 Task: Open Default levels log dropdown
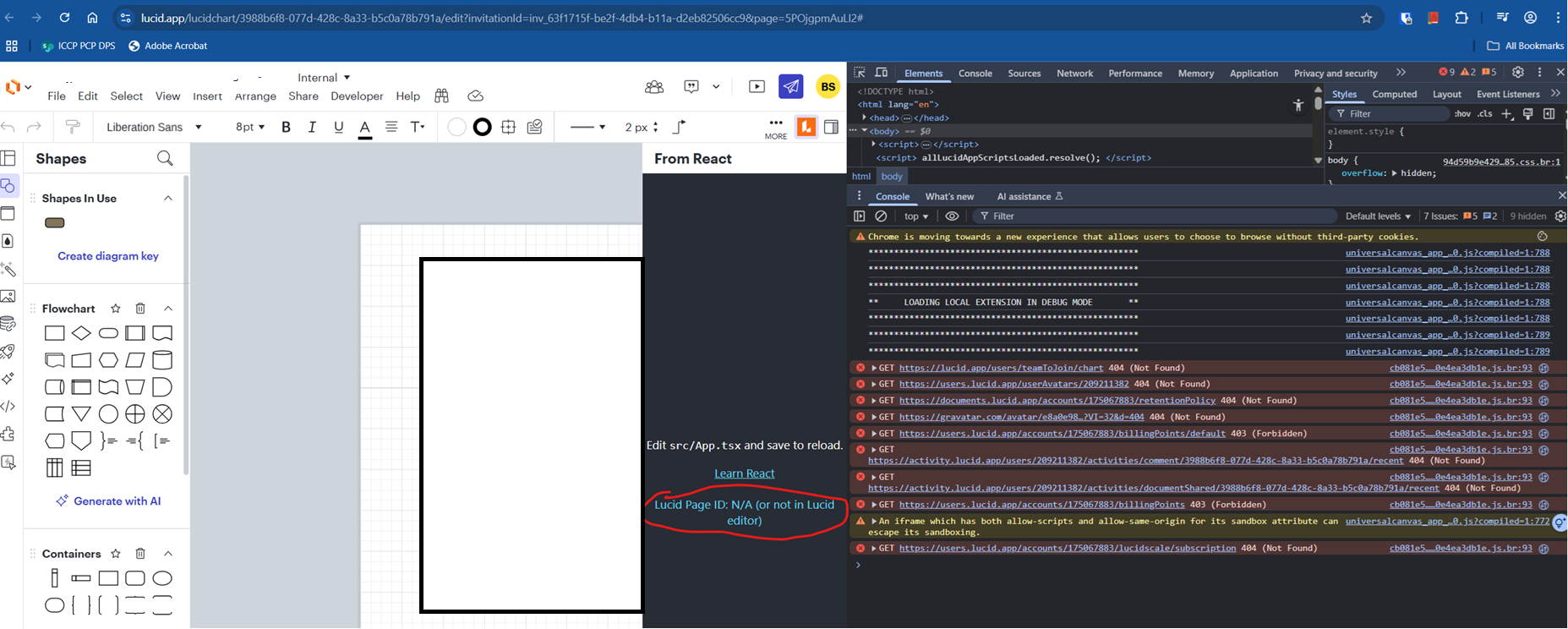coord(1378,216)
